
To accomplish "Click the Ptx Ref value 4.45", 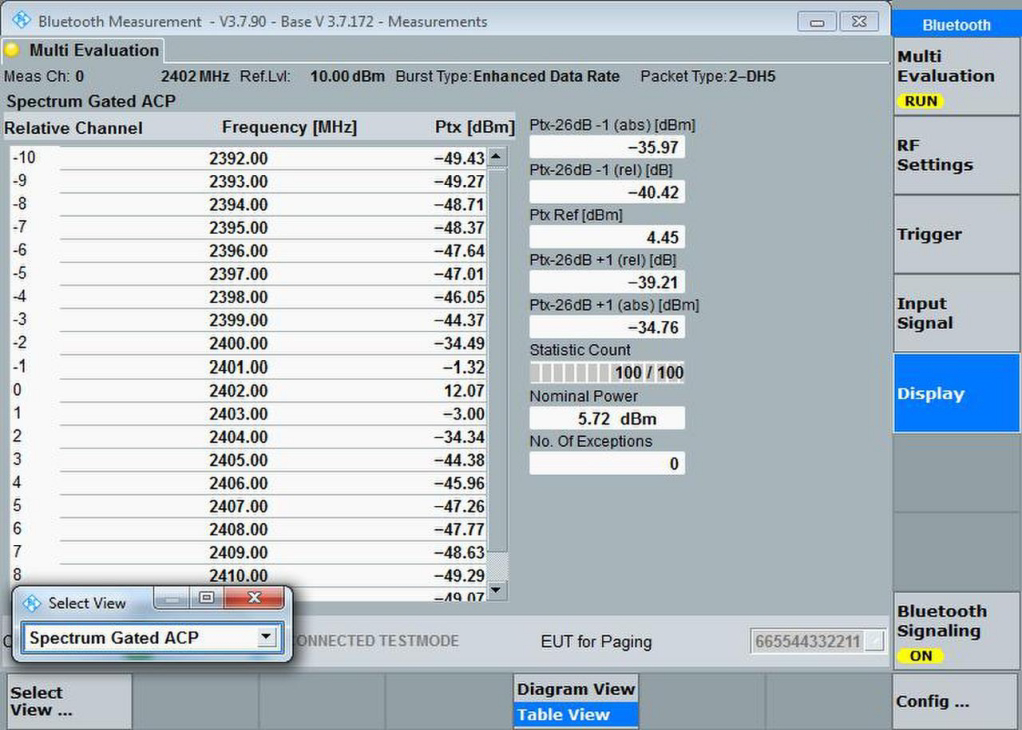I will pos(606,237).
